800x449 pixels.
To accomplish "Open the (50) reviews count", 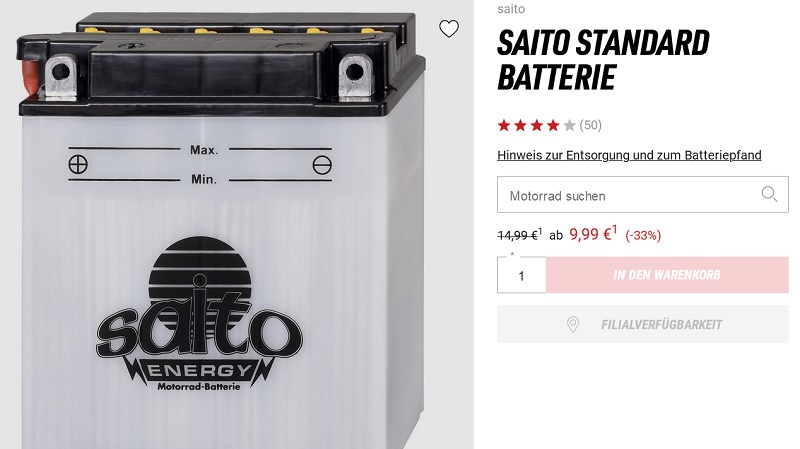I will (x=591, y=125).
